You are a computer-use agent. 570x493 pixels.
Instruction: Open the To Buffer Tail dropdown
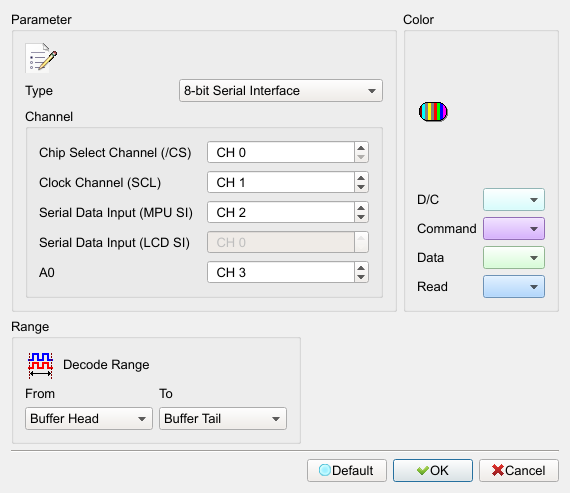[223, 418]
